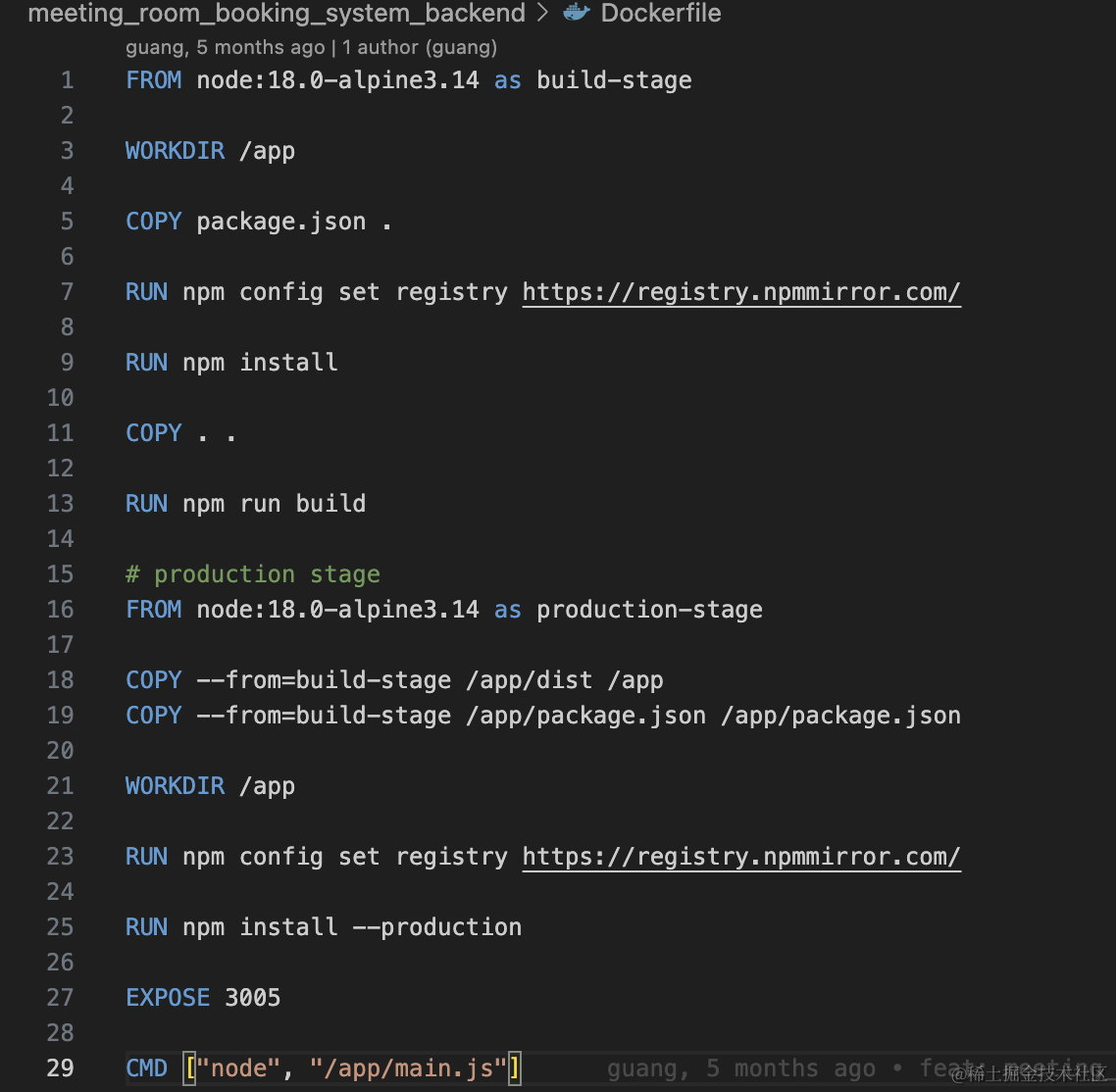The height and width of the screenshot is (1092, 1116).
Task: Expand the breadcrumb chevron separator
Action: 543,13
